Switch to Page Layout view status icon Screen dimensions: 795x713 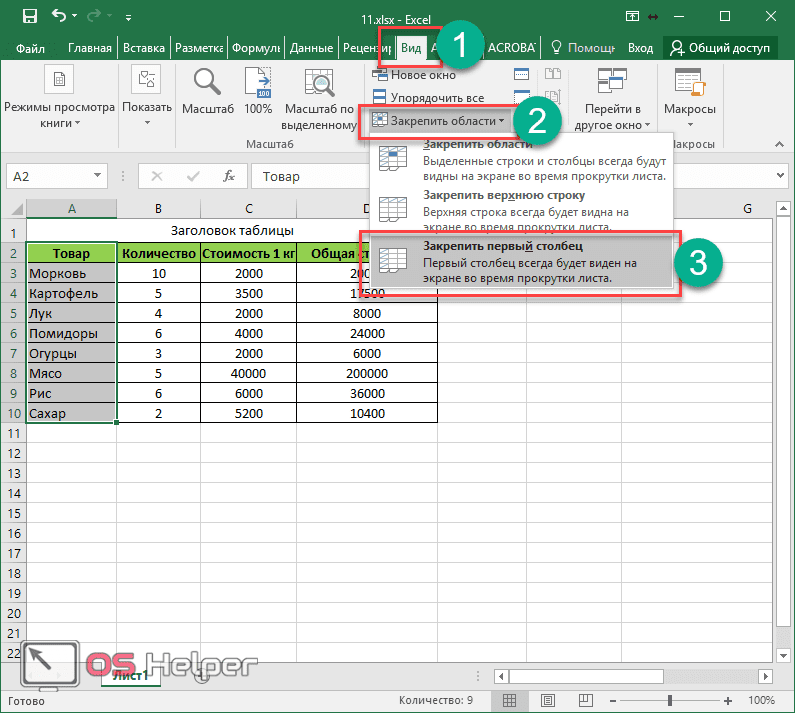pos(548,701)
